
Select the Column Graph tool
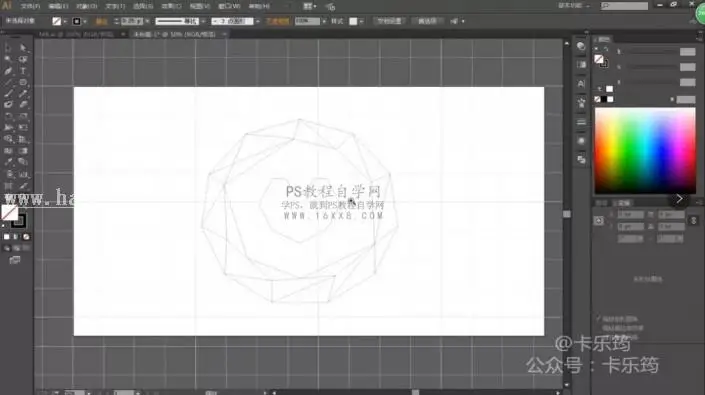23,174
